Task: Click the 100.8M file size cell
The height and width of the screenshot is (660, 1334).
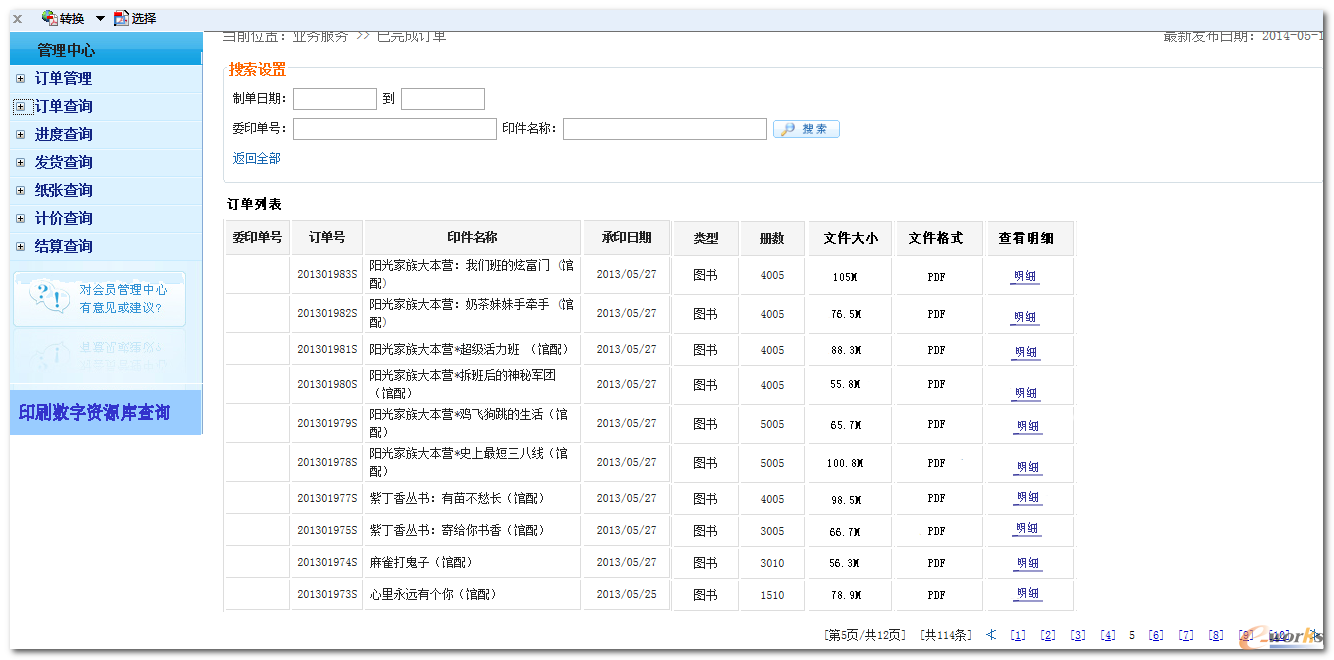Action: coord(850,464)
